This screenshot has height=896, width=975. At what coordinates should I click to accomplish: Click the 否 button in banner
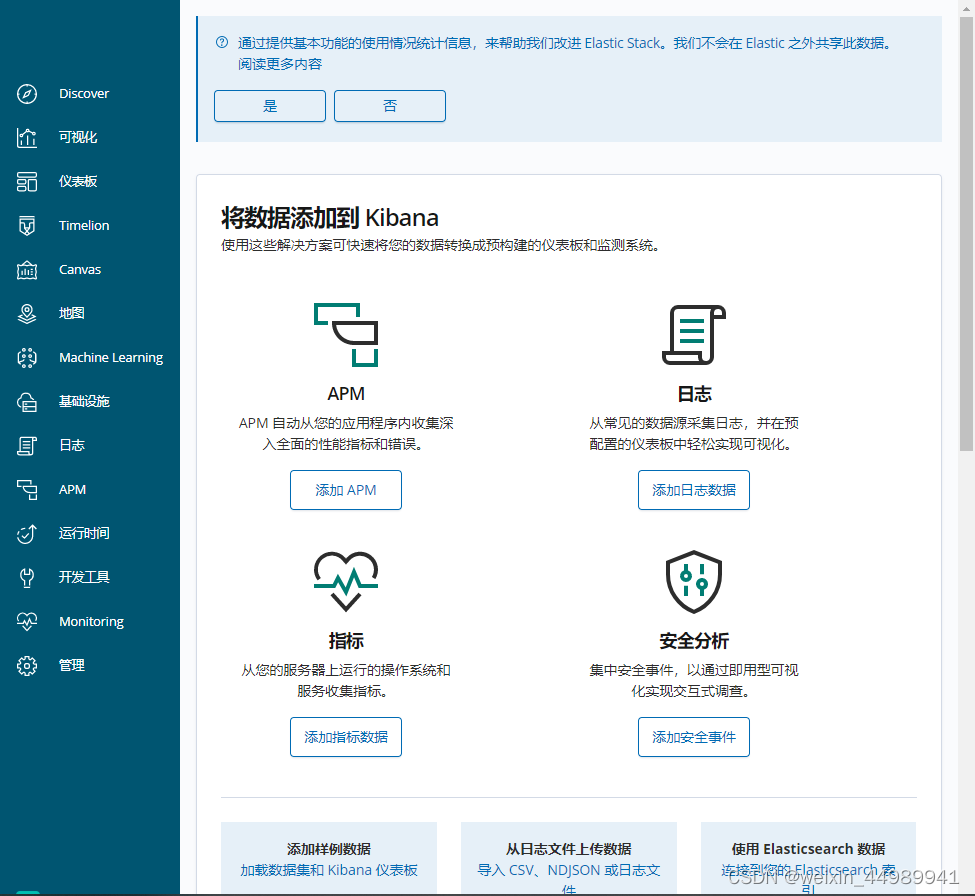click(x=390, y=106)
